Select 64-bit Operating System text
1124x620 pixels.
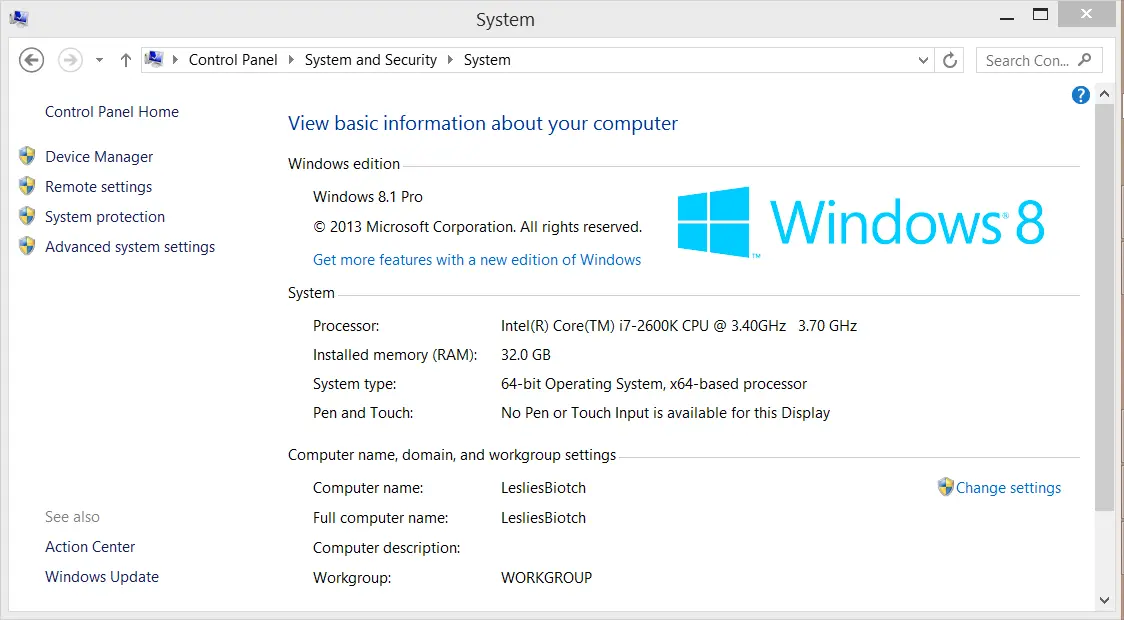click(x=654, y=384)
